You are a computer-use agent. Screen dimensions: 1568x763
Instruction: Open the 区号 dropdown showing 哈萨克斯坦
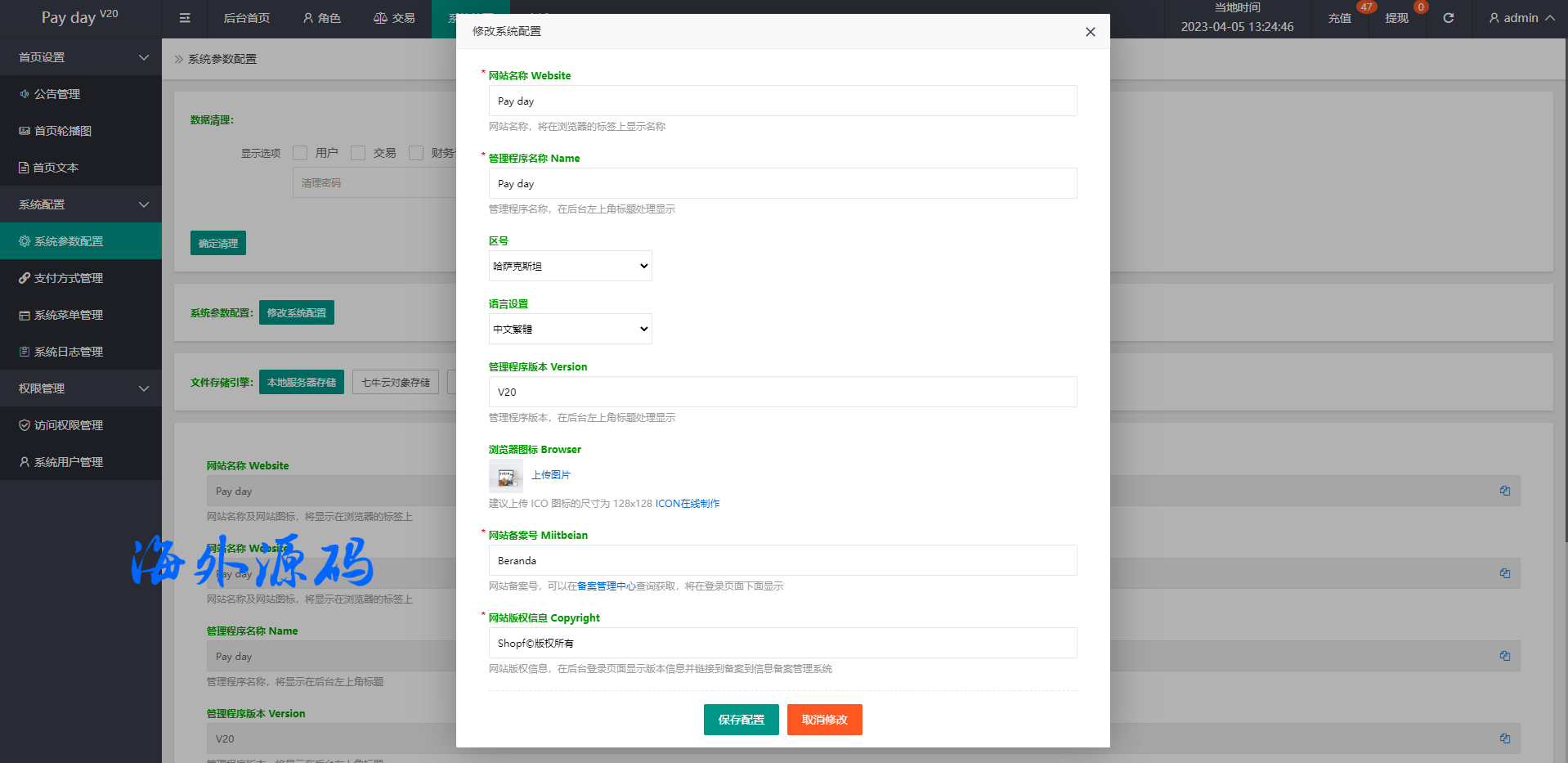(x=570, y=266)
